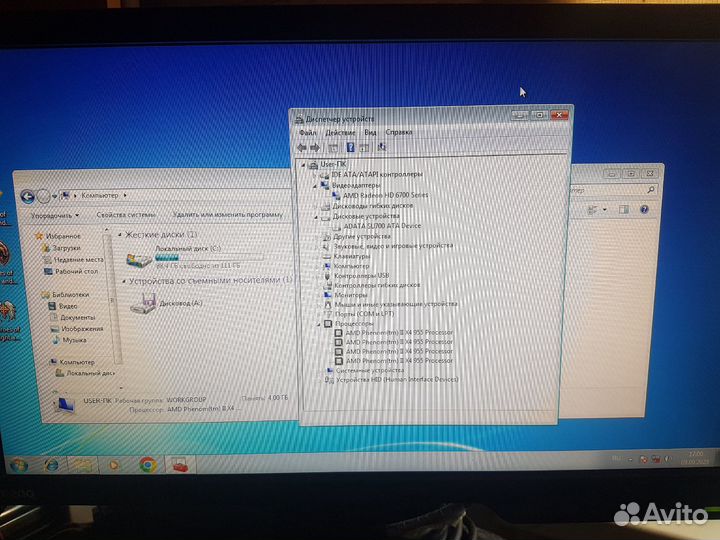The width and height of the screenshot is (720, 540).
Task: Select Системные устройства category
Action: pyautogui.click(x=370, y=370)
